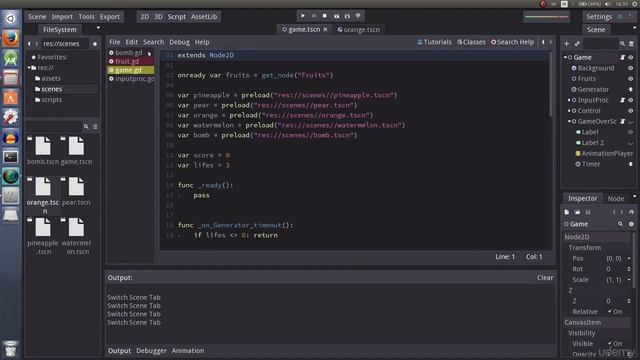Search properties in the Inspector
This screenshot has width=640, height=360.
tap(620, 224)
